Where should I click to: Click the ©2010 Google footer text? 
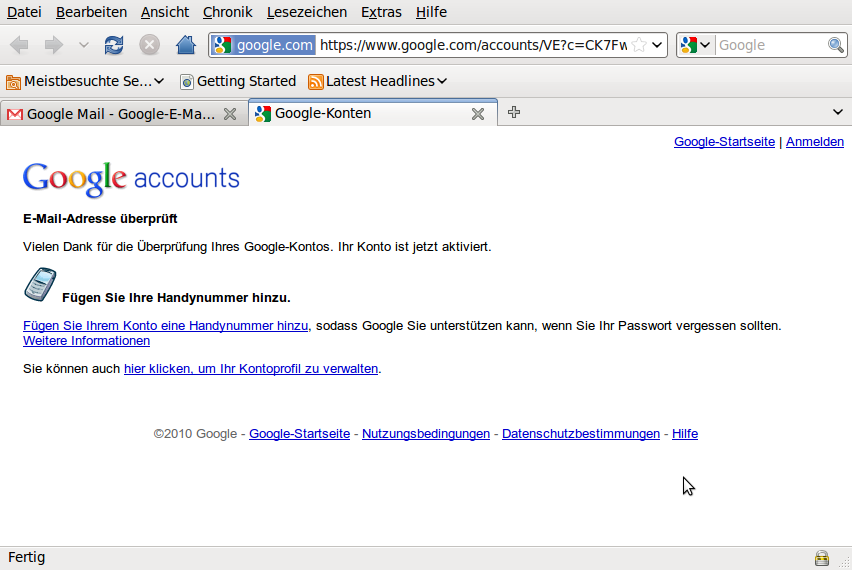(195, 434)
